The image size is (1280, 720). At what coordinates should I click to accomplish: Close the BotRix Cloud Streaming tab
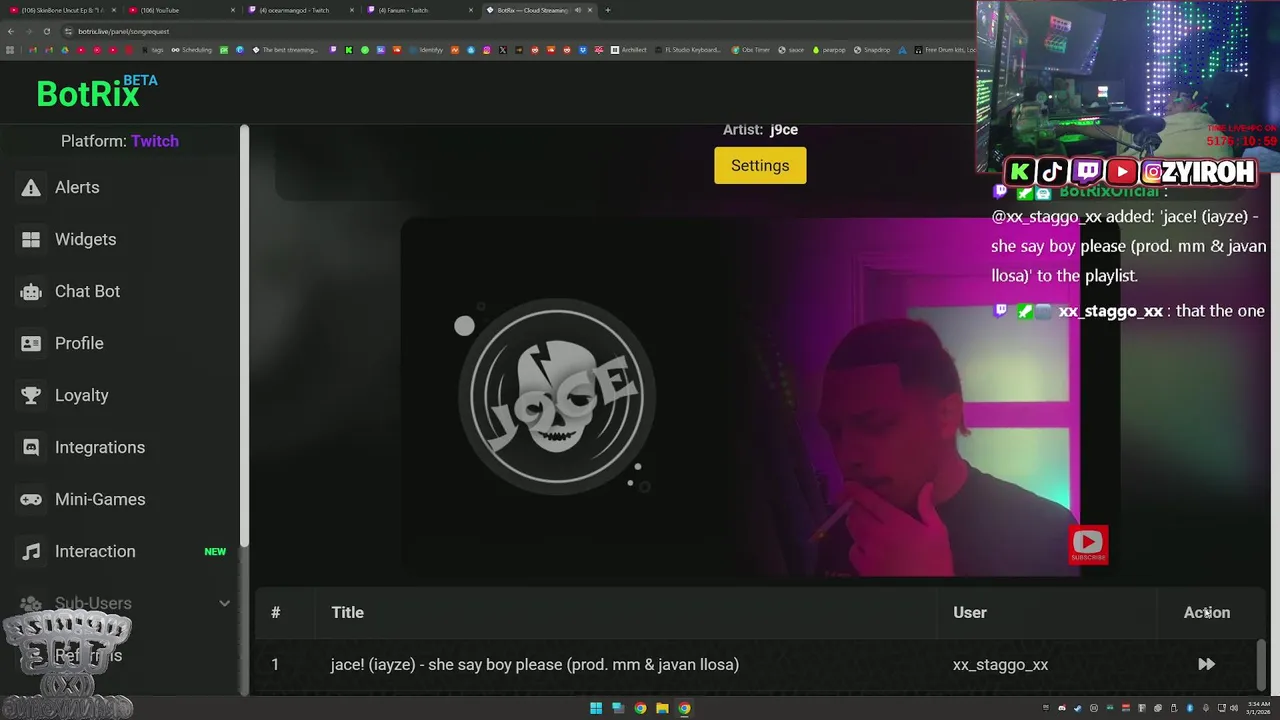590,10
